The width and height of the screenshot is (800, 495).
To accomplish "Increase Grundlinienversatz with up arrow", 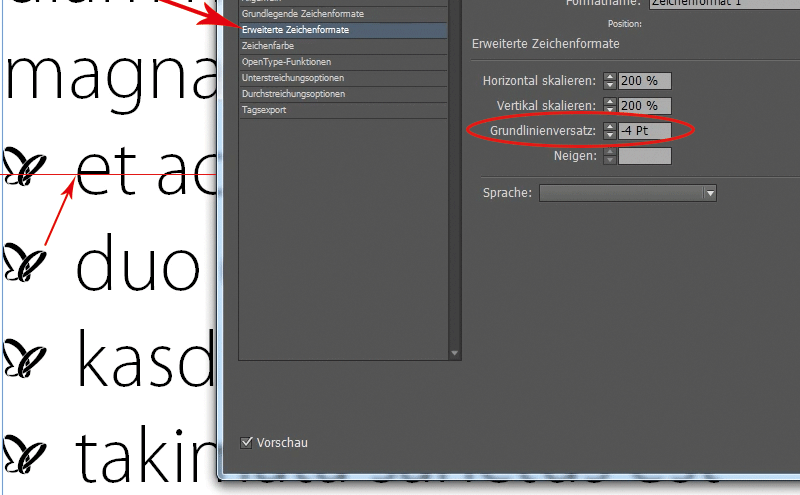I will pyautogui.click(x=610, y=127).
